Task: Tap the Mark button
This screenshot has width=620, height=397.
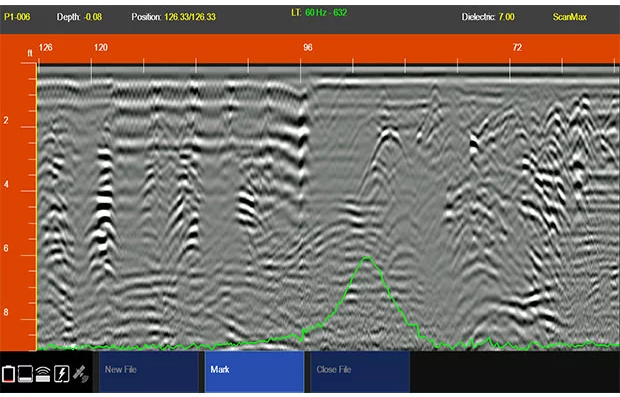Action: [254, 371]
